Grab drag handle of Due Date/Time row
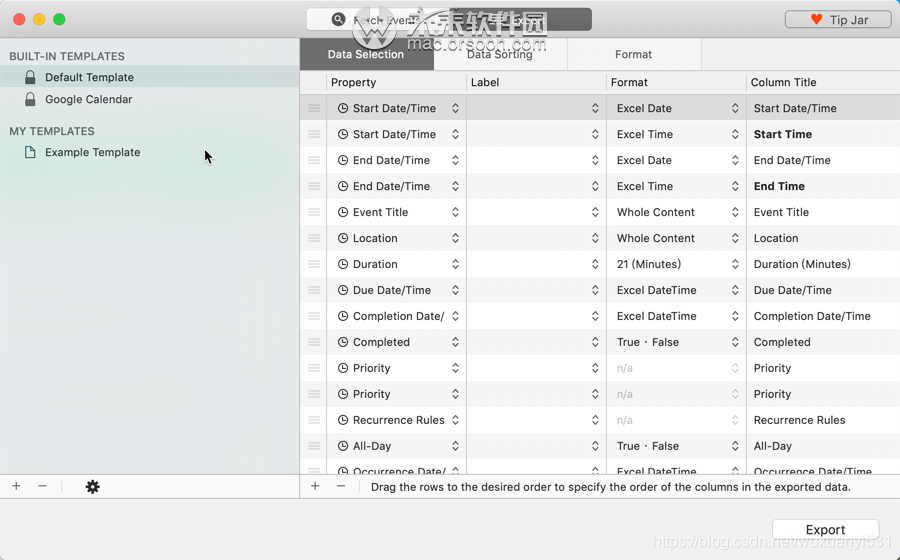Image resolution: width=900 pixels, height=560 pixels. (x=314, y=290)
